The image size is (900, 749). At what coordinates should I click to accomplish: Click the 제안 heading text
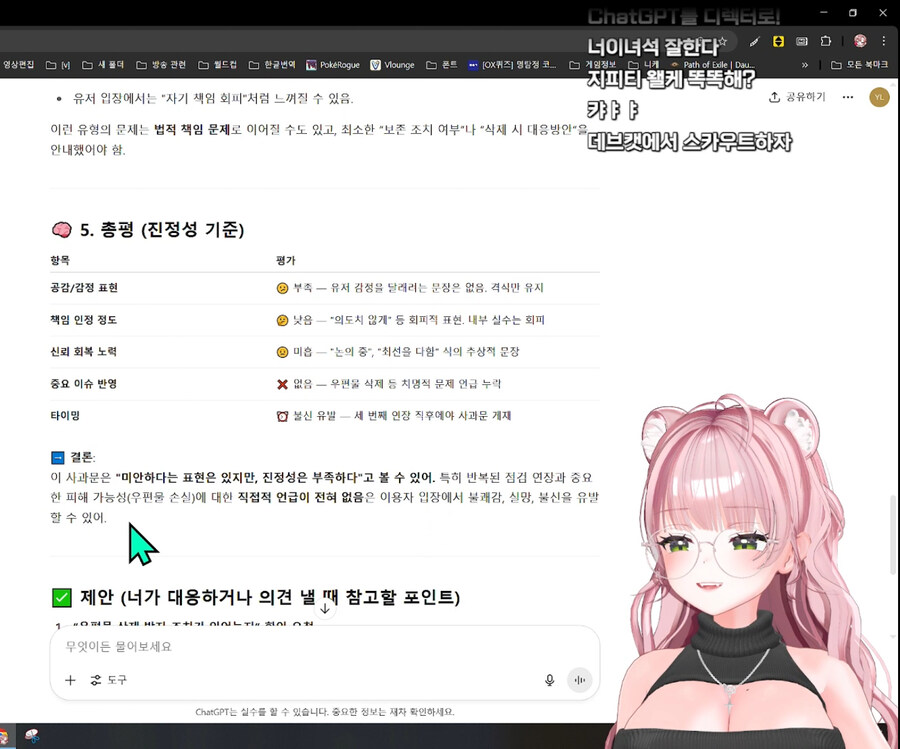coord(270,597)
